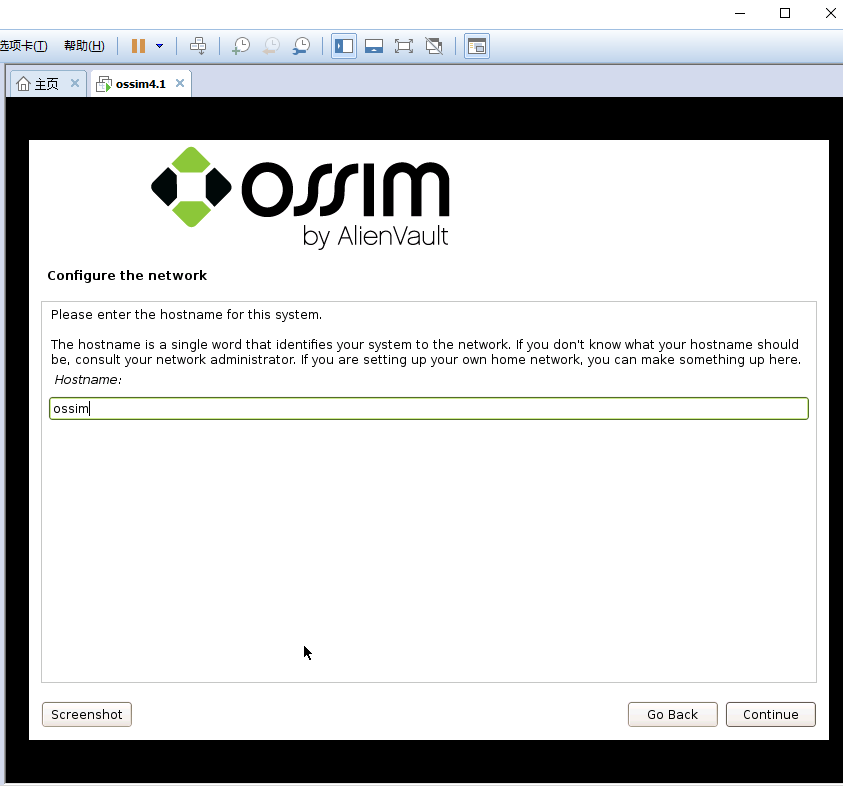Click the orange Pause virtual machine icon
The image size is (843, 786).
tap(138, 46)
